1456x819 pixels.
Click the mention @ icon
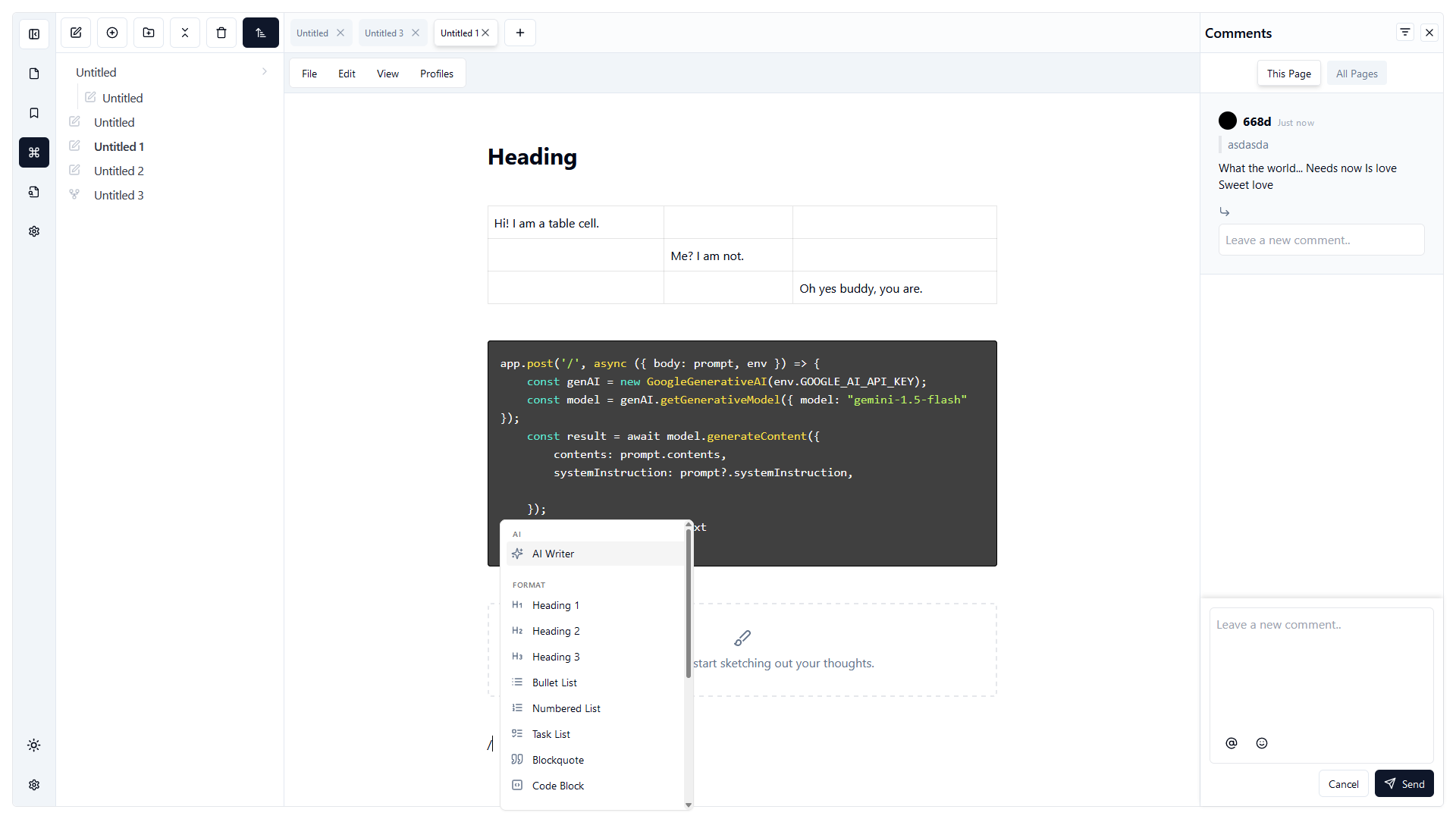pos(1232,743)
